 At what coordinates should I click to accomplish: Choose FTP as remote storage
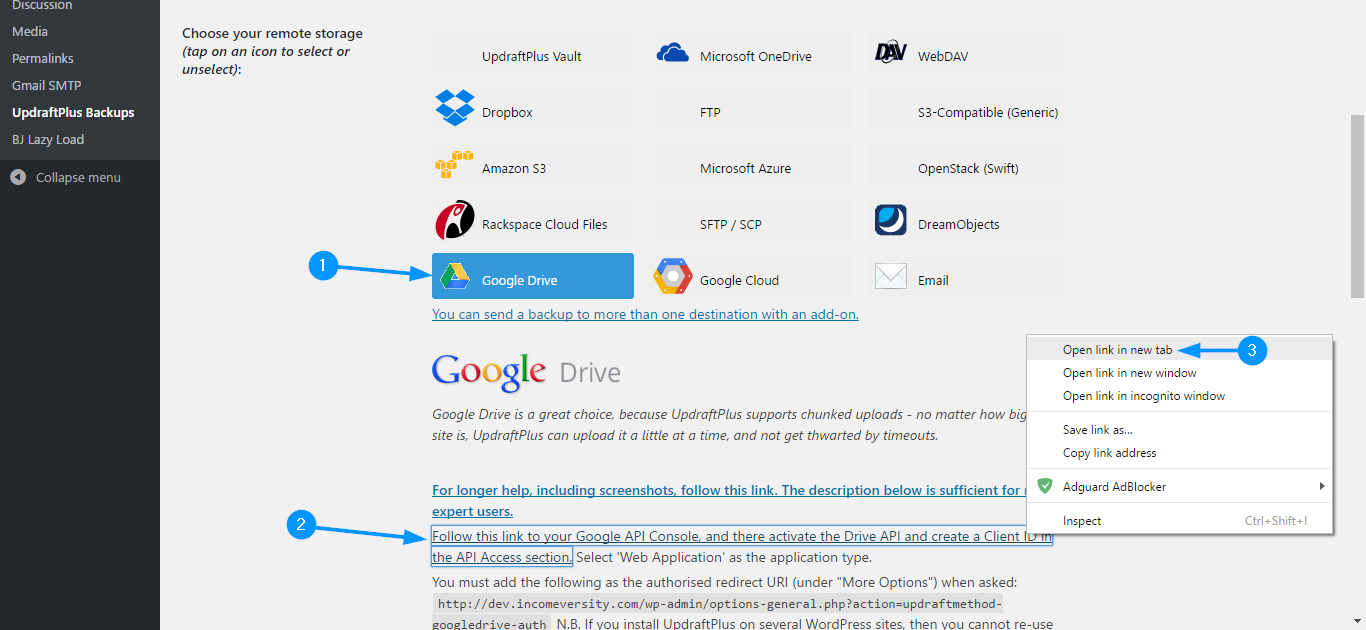751,108
